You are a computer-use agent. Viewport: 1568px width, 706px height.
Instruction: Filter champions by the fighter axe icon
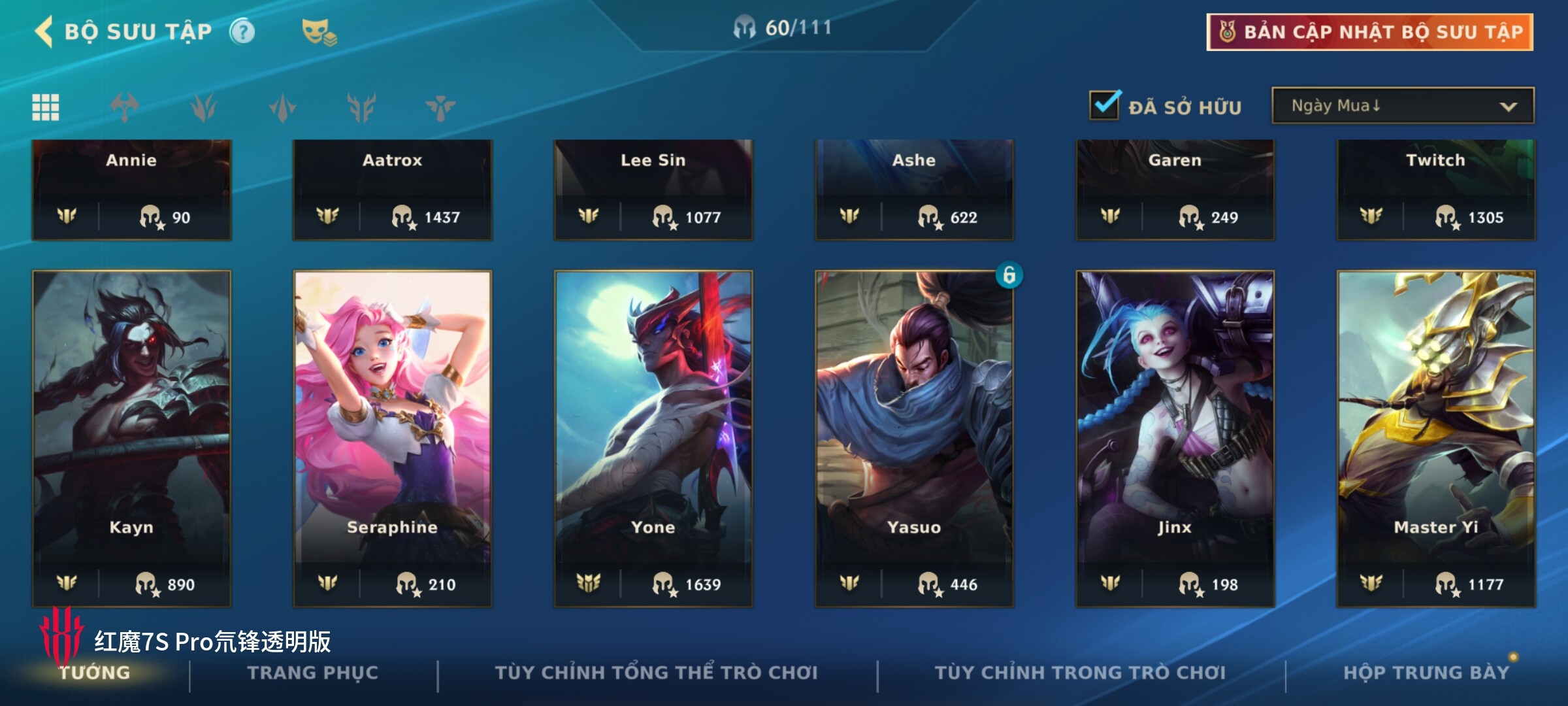coord(125,107)
